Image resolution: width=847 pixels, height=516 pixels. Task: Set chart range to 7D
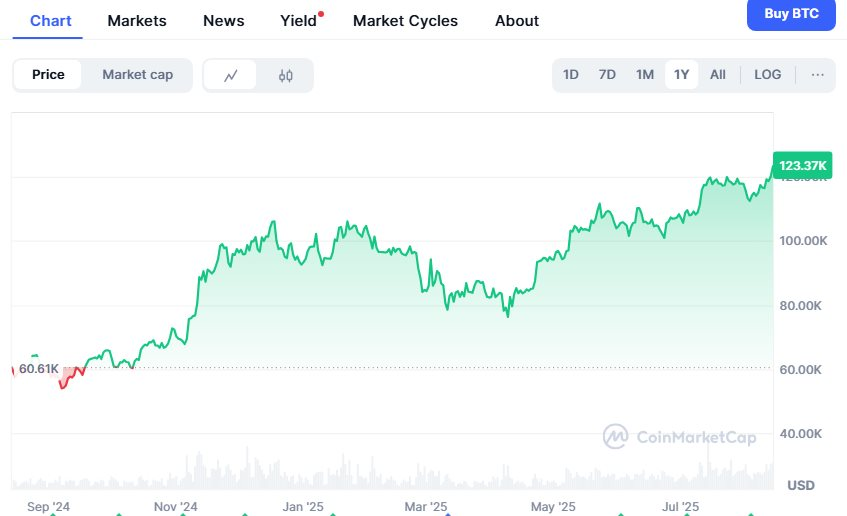[607, 75]
